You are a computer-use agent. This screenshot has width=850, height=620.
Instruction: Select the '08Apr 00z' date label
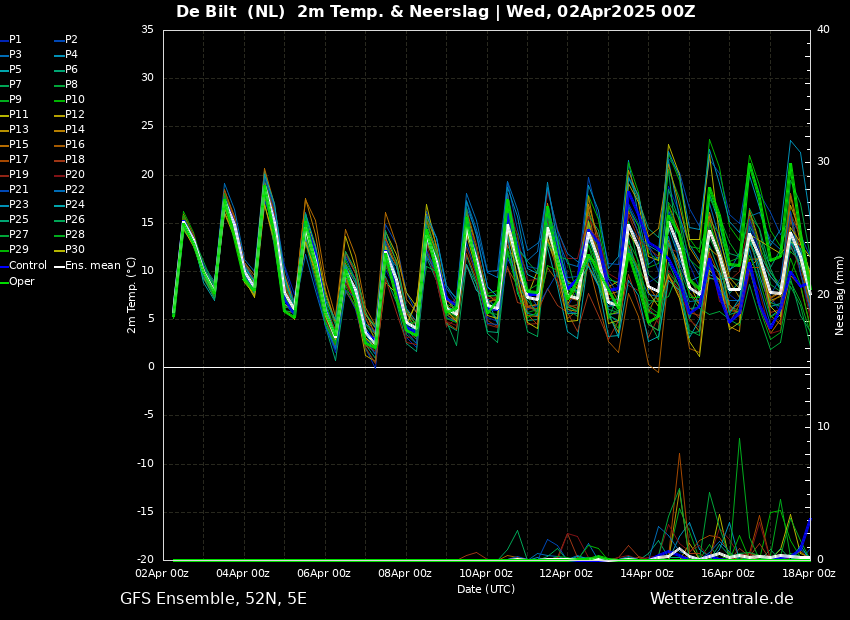tap(404, 573)
